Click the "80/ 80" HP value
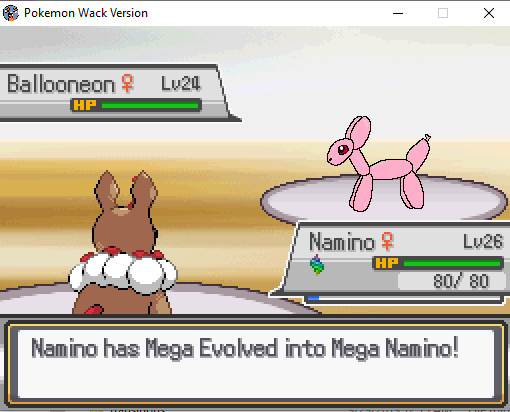 461,281
